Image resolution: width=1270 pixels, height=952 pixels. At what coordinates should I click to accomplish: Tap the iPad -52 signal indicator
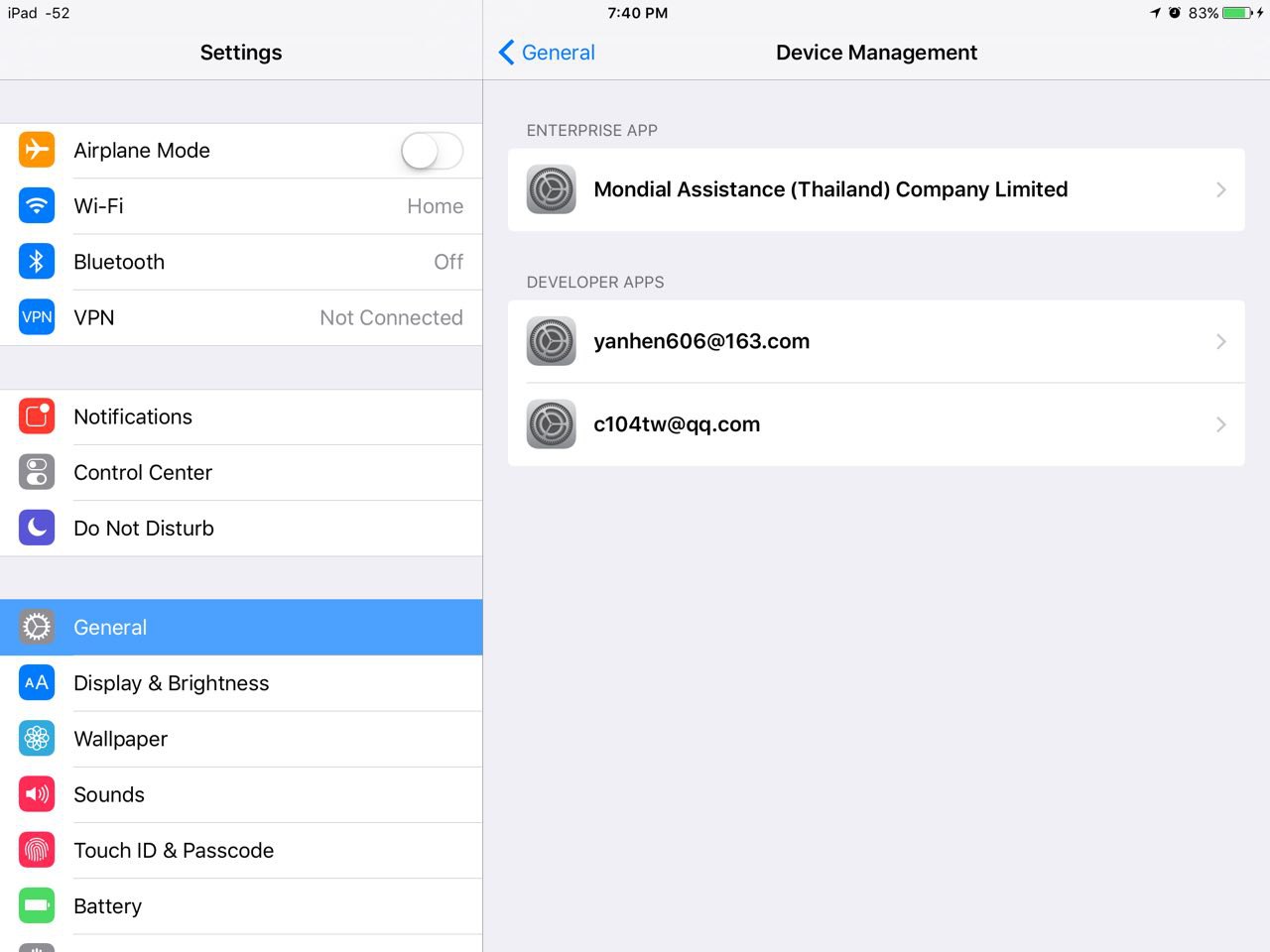(x=39, y=13)
